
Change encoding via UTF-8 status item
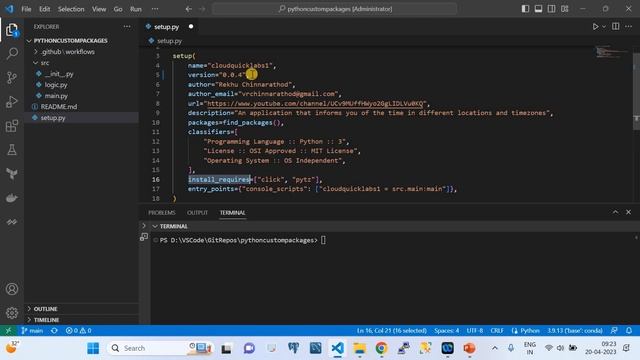475,331
